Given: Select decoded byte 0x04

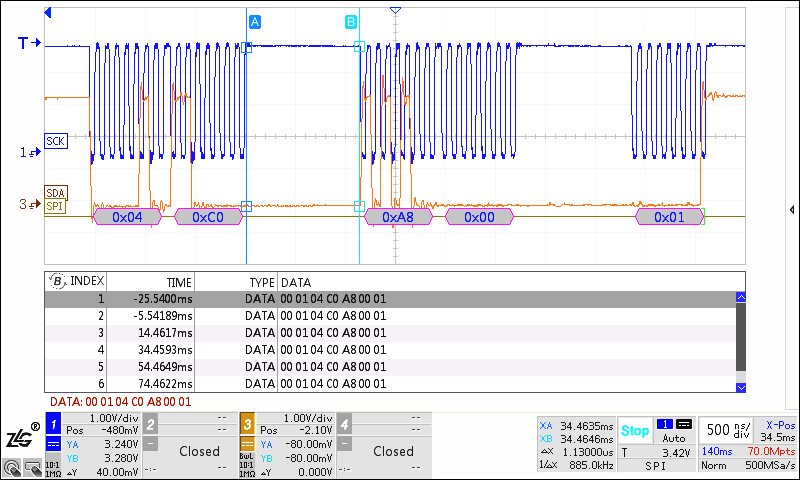Looking at the screenshot, I should click(x=128, y=217).
